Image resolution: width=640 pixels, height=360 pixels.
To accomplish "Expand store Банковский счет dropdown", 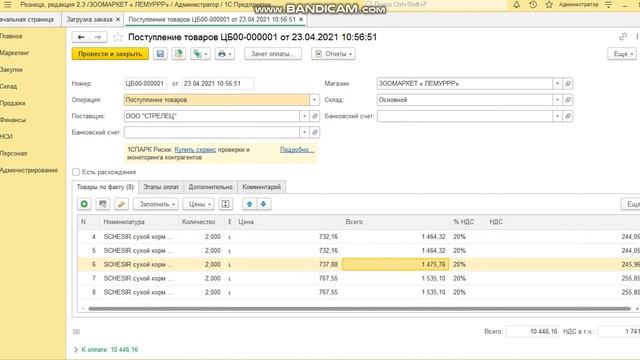I will (x=557, y=116).
